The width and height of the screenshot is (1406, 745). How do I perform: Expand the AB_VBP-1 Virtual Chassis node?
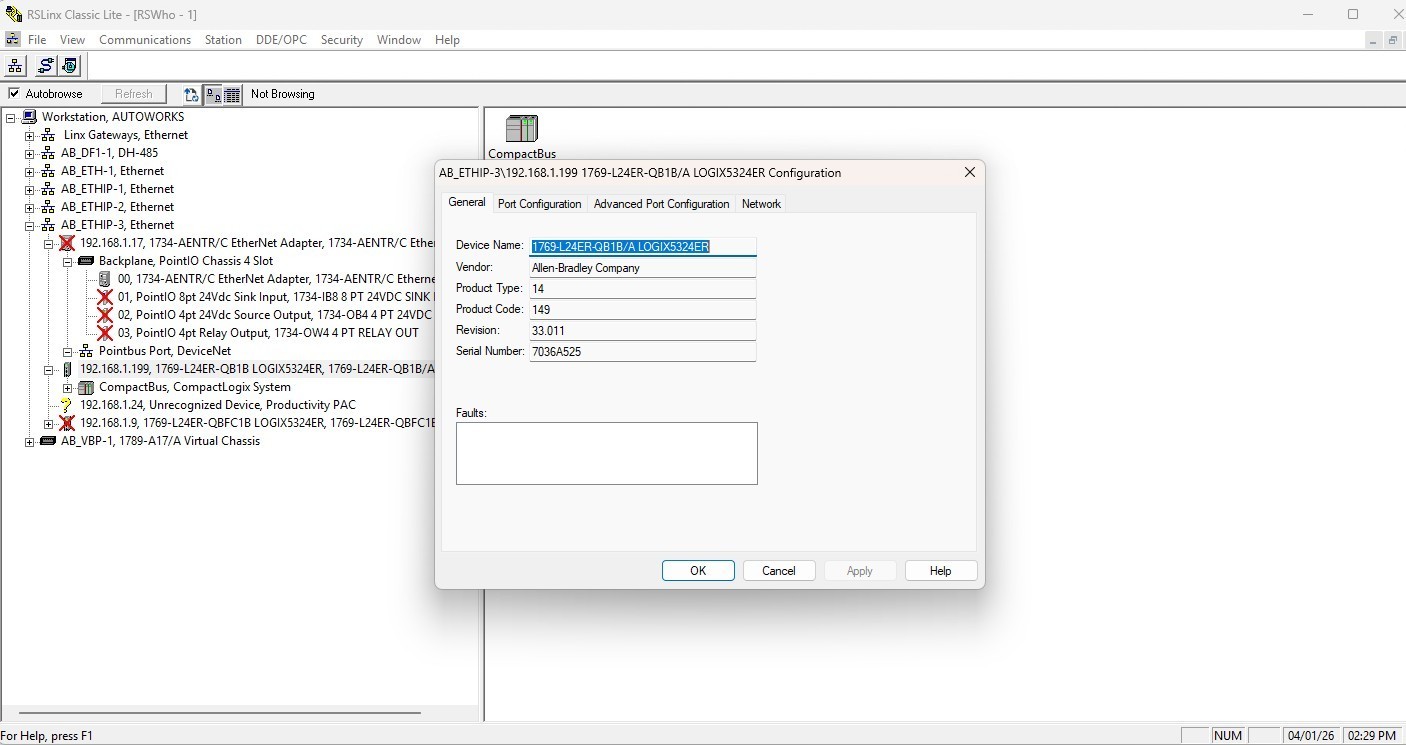coord(30,441)
